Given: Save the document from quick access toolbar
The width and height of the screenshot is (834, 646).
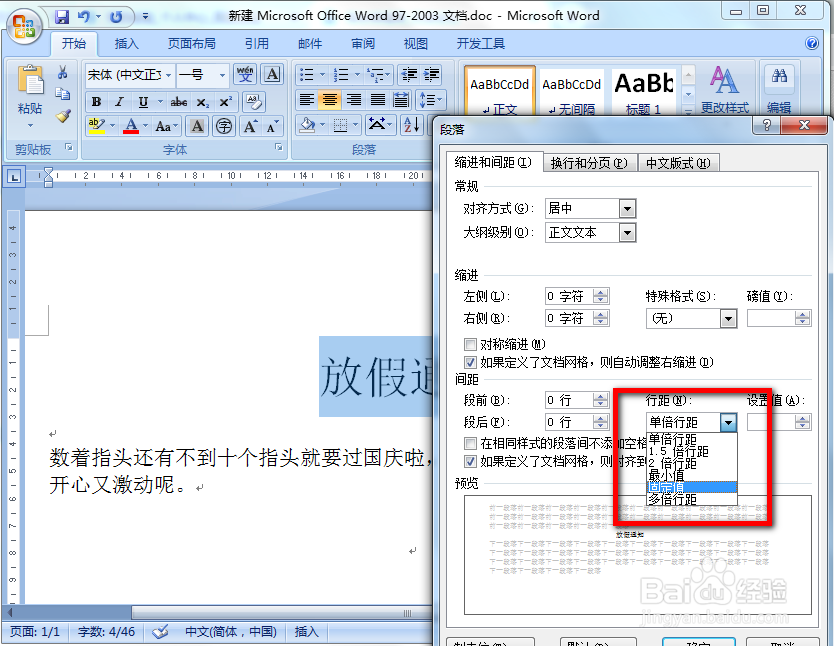Looking at the screenshot, I should 62,17.
